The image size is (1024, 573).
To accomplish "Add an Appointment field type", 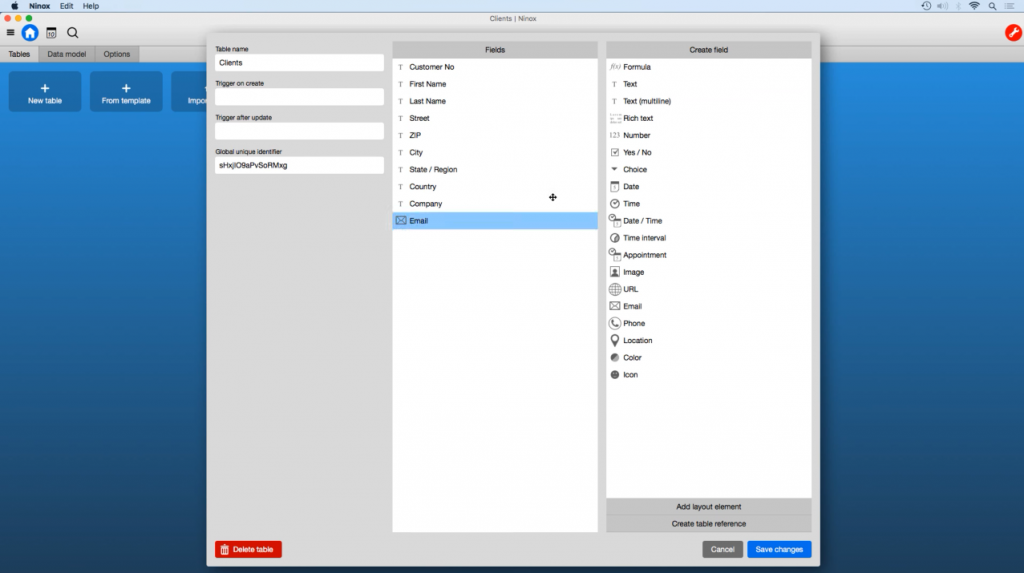I will pos(644,255).
